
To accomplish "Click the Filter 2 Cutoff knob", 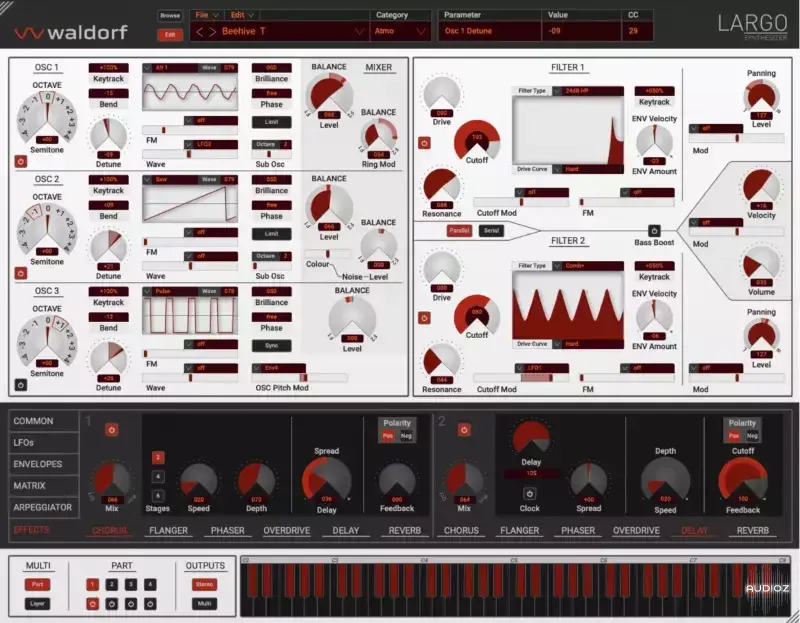I will [x=477, y=314].
